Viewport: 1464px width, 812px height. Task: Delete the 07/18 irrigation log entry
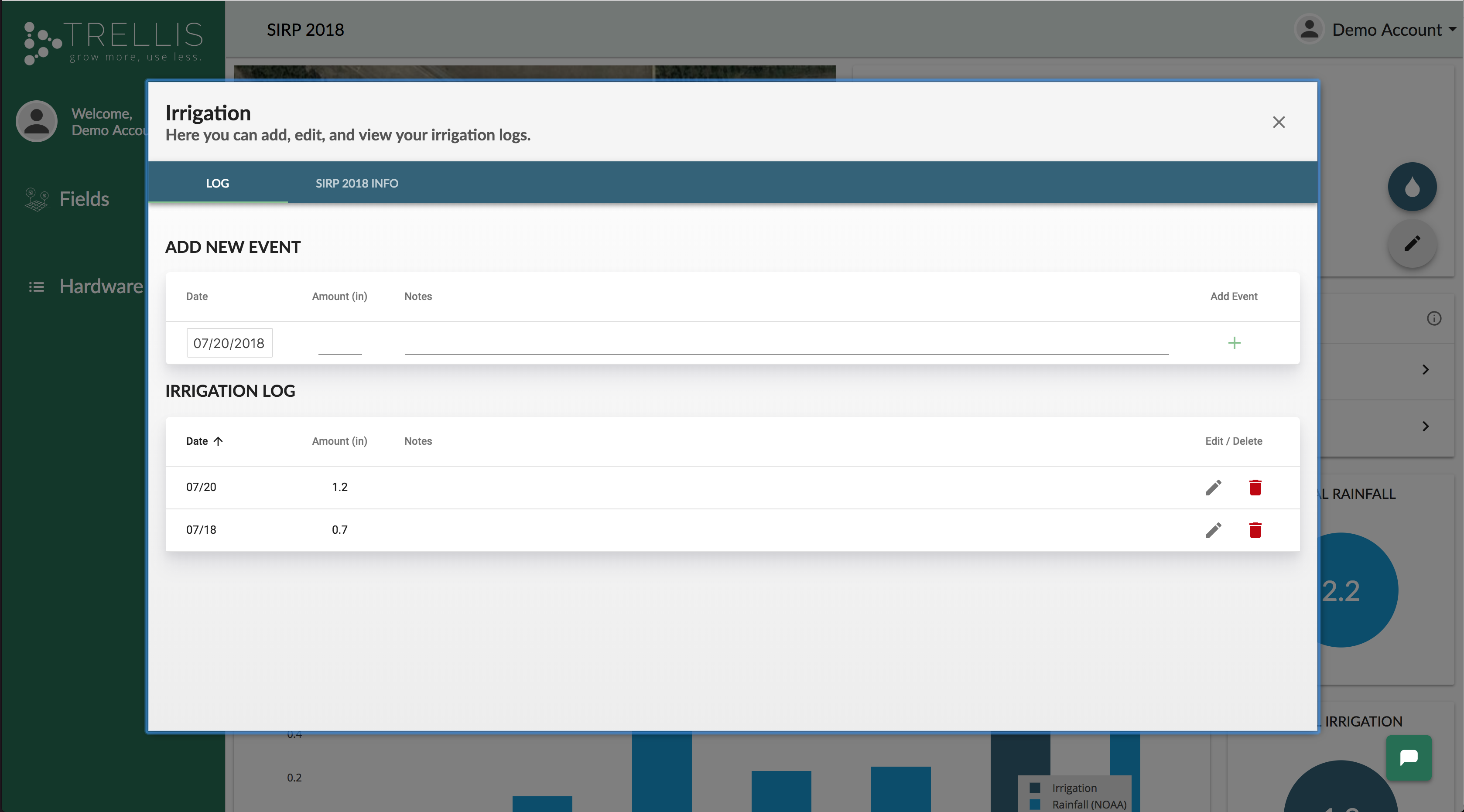tap(1255, 530)
